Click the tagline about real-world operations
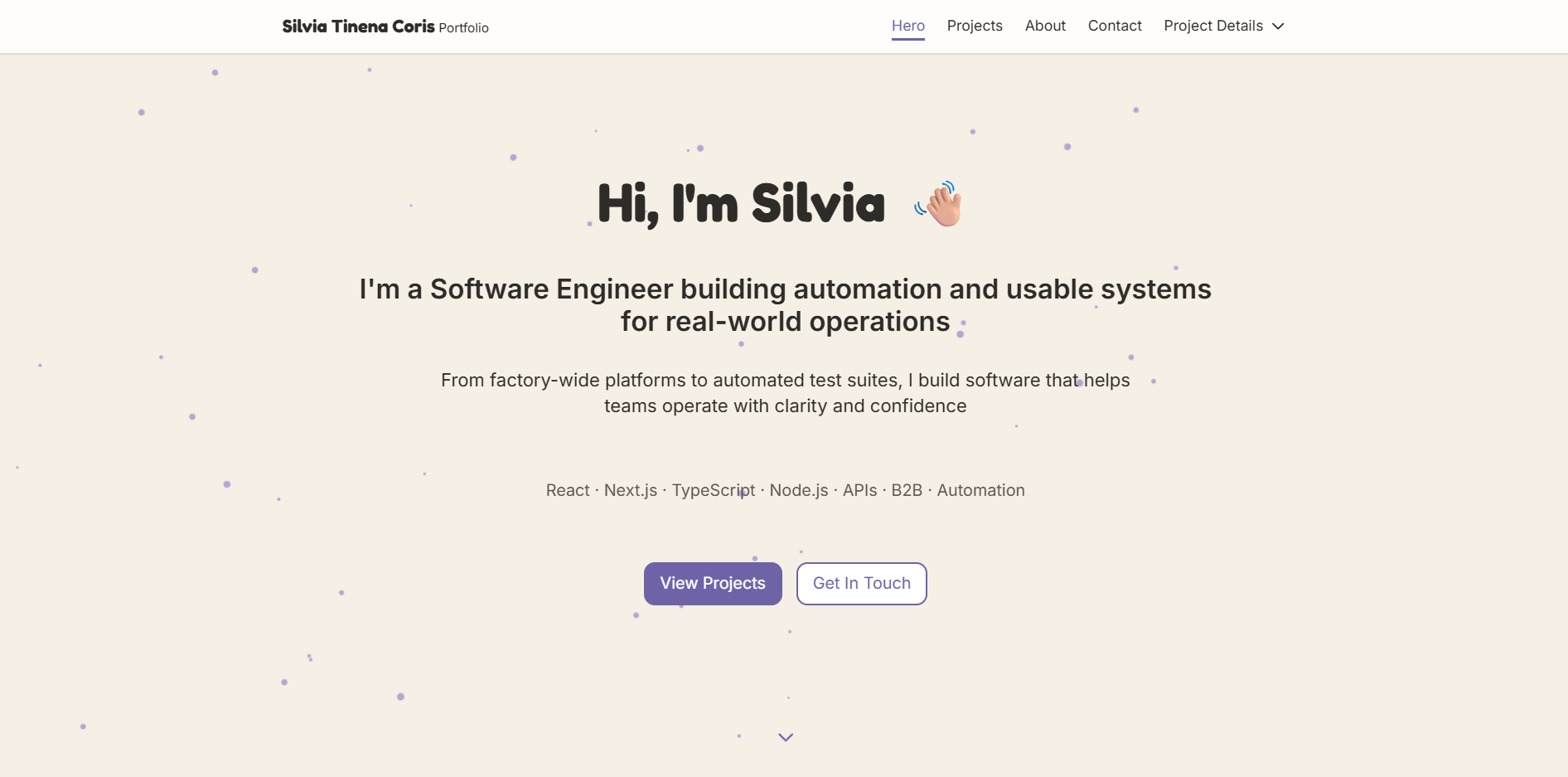Viewport: 1568px width, 777px height. pyautogui.click(x=785, y=305)
